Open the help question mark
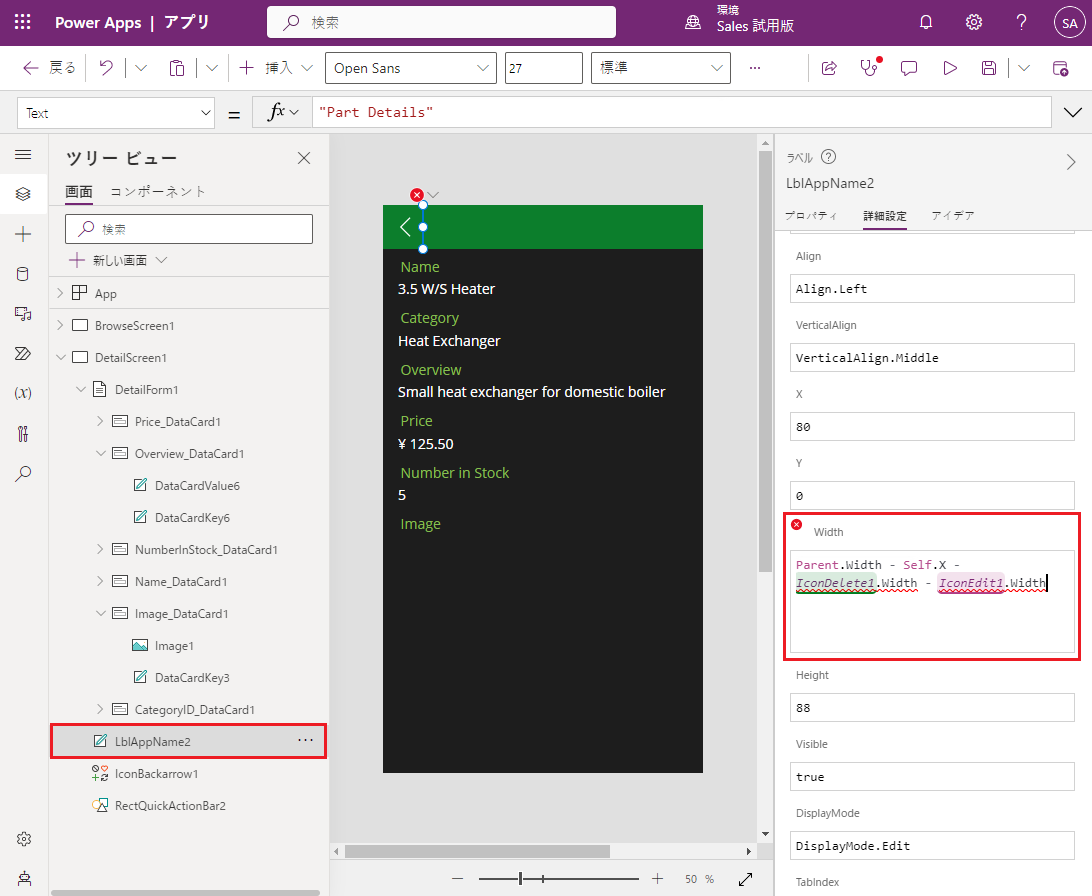Viewport: 1092px width, 896px height. (1021, 22)
